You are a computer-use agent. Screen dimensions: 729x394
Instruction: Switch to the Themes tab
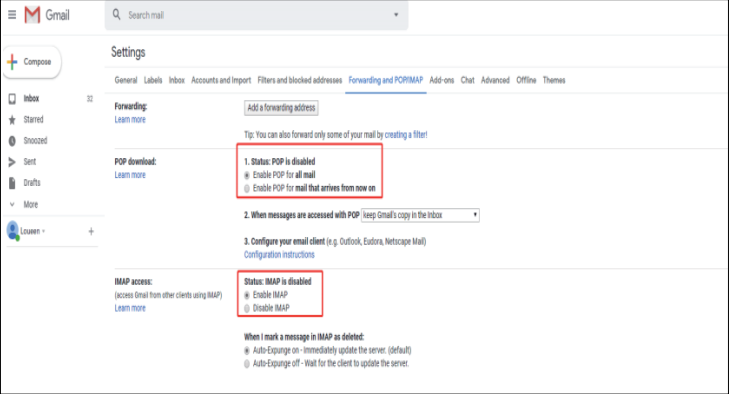pos(554,80)
